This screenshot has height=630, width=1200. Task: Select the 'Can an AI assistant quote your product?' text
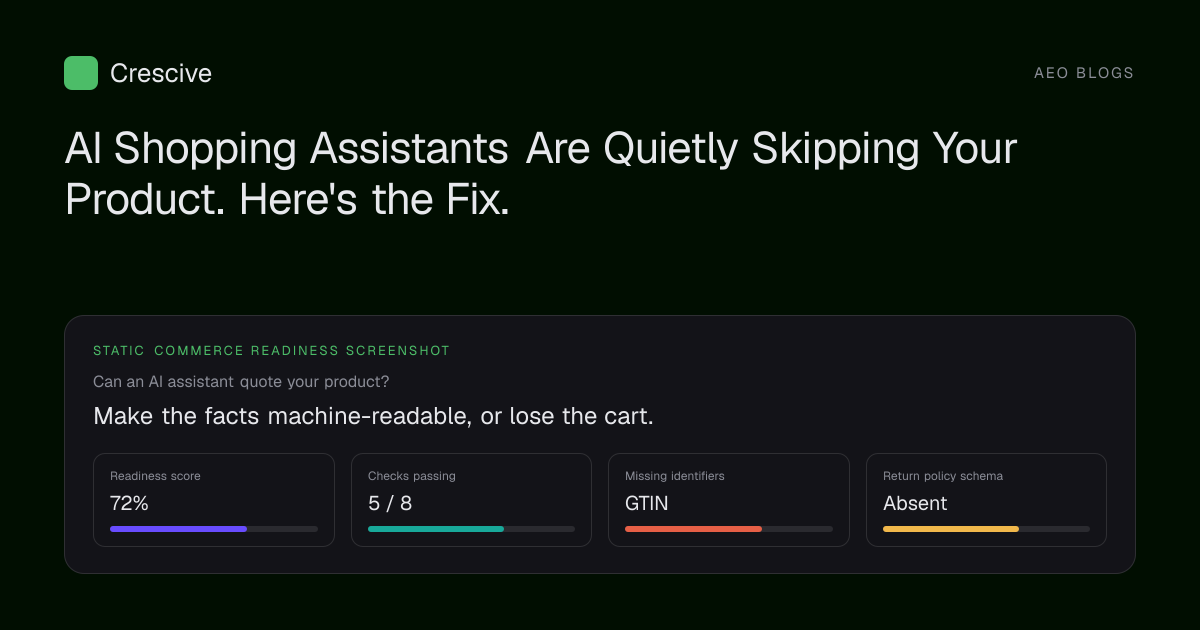241,381
